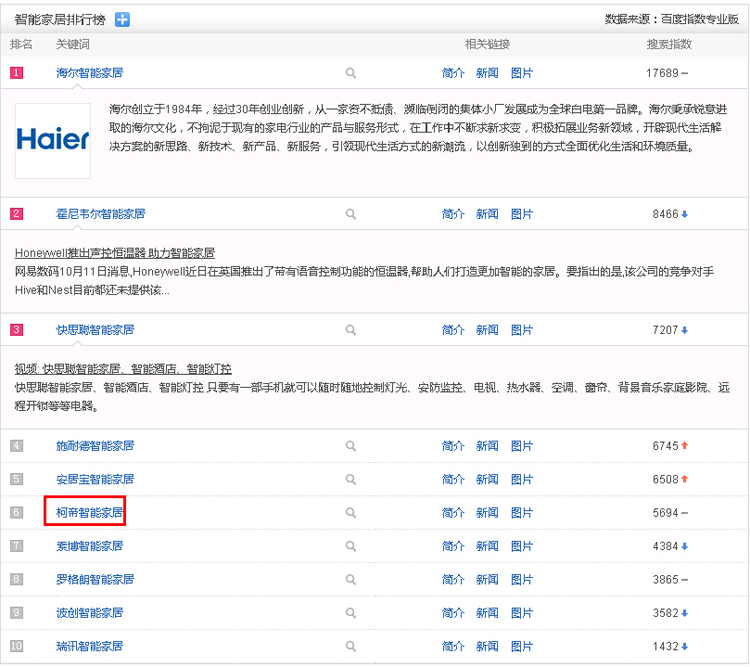Click 新闻 in the 施耐德智能家居 row
This screenshot has width=750, height=667.
click(487, 445)
